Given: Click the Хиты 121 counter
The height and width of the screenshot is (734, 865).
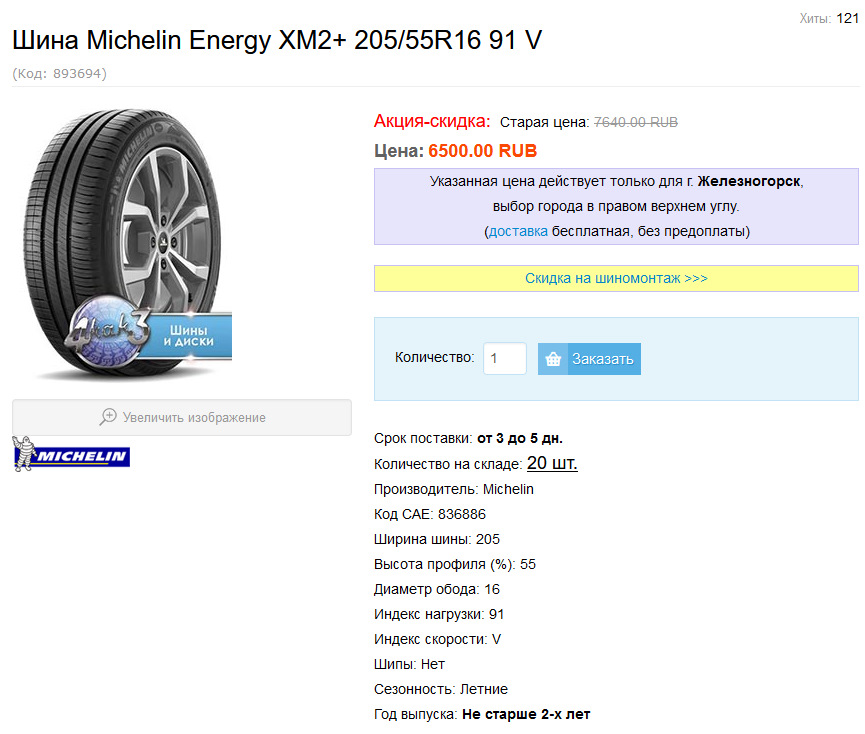Looking at the screenshot, I should pos(829,18).
